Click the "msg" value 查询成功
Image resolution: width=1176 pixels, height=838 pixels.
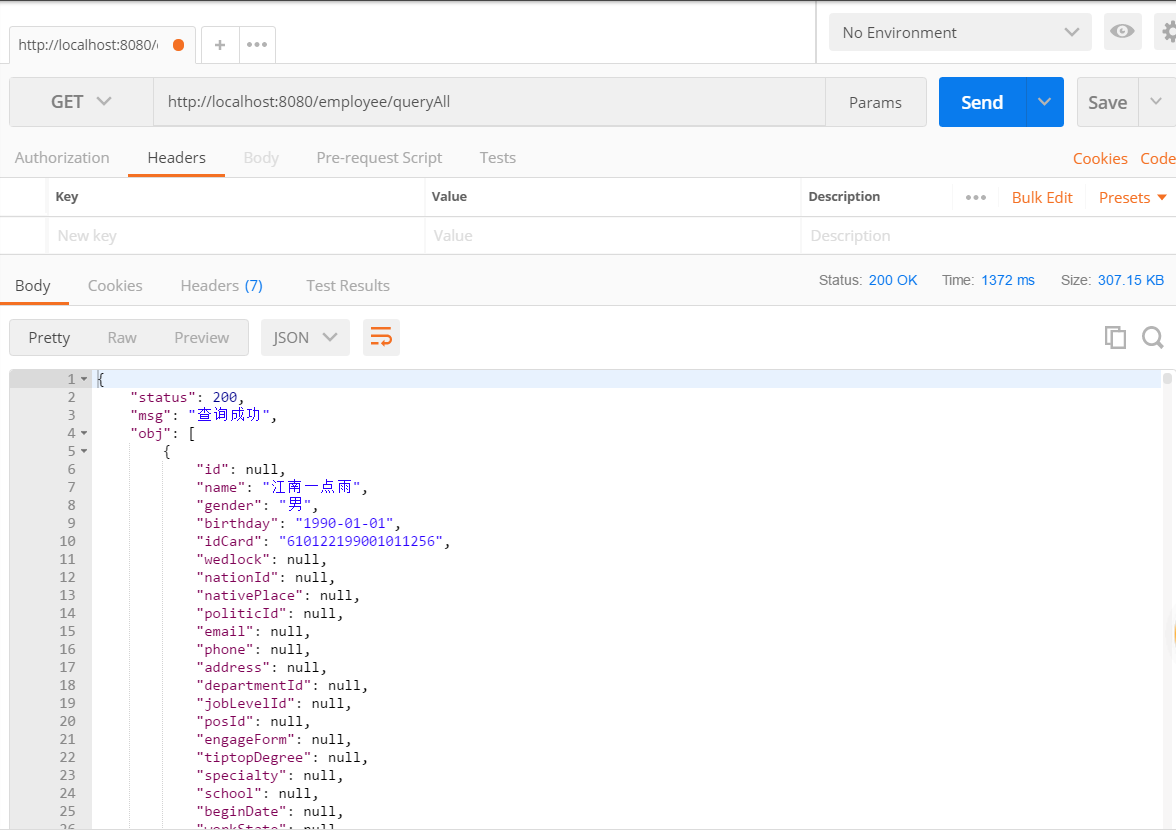pyautogui.click(x=229, y=415)
